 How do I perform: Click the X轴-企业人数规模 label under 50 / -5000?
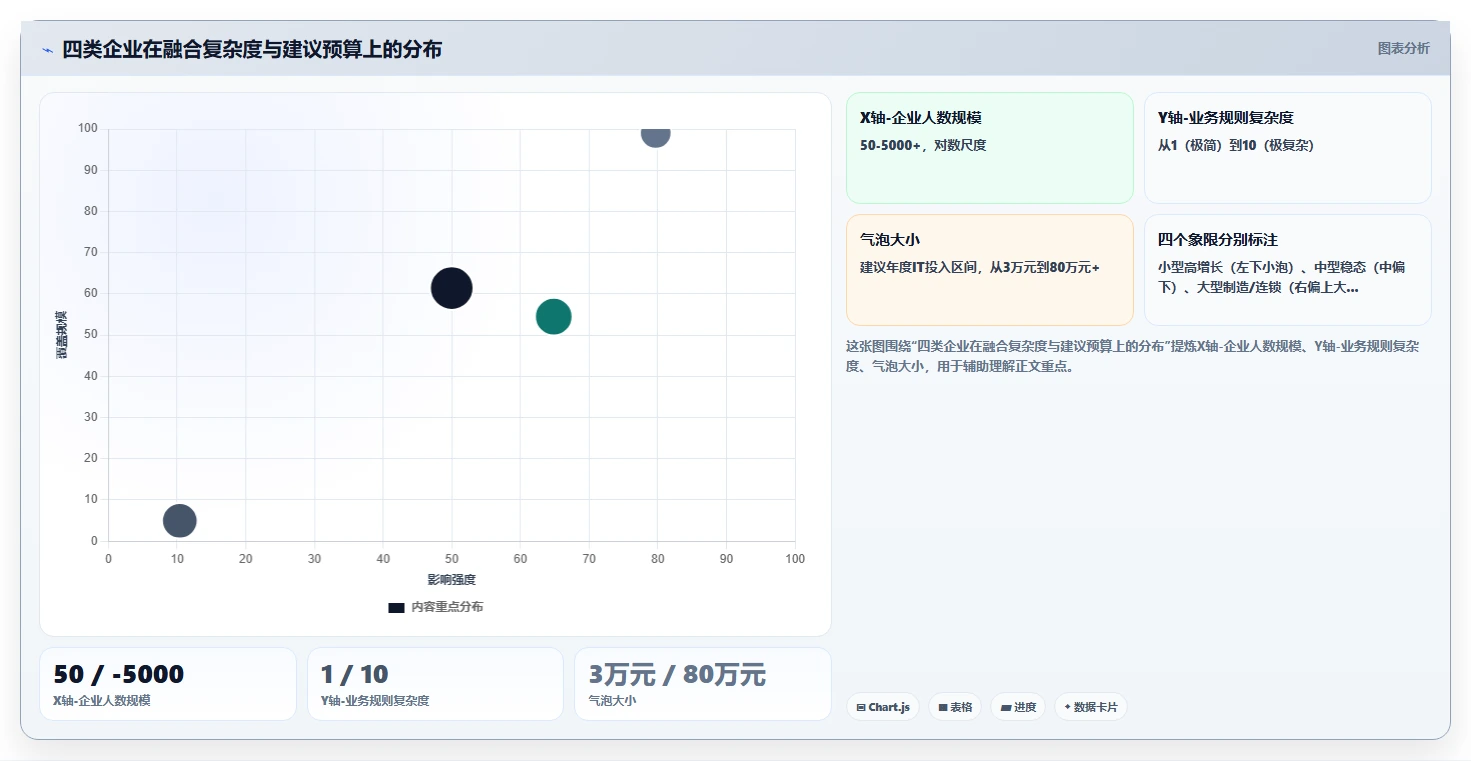(x=102, y=701)
